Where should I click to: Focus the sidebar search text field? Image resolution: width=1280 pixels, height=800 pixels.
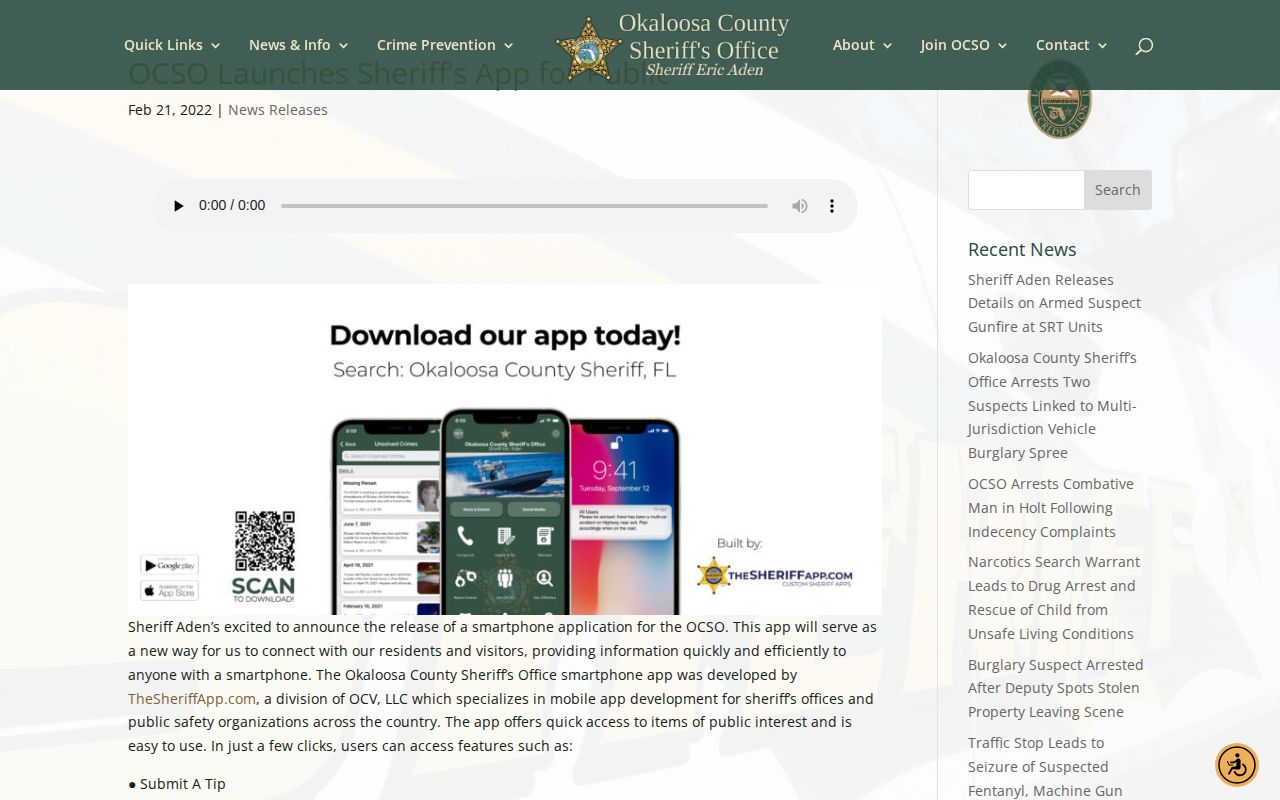point(1026,190)
